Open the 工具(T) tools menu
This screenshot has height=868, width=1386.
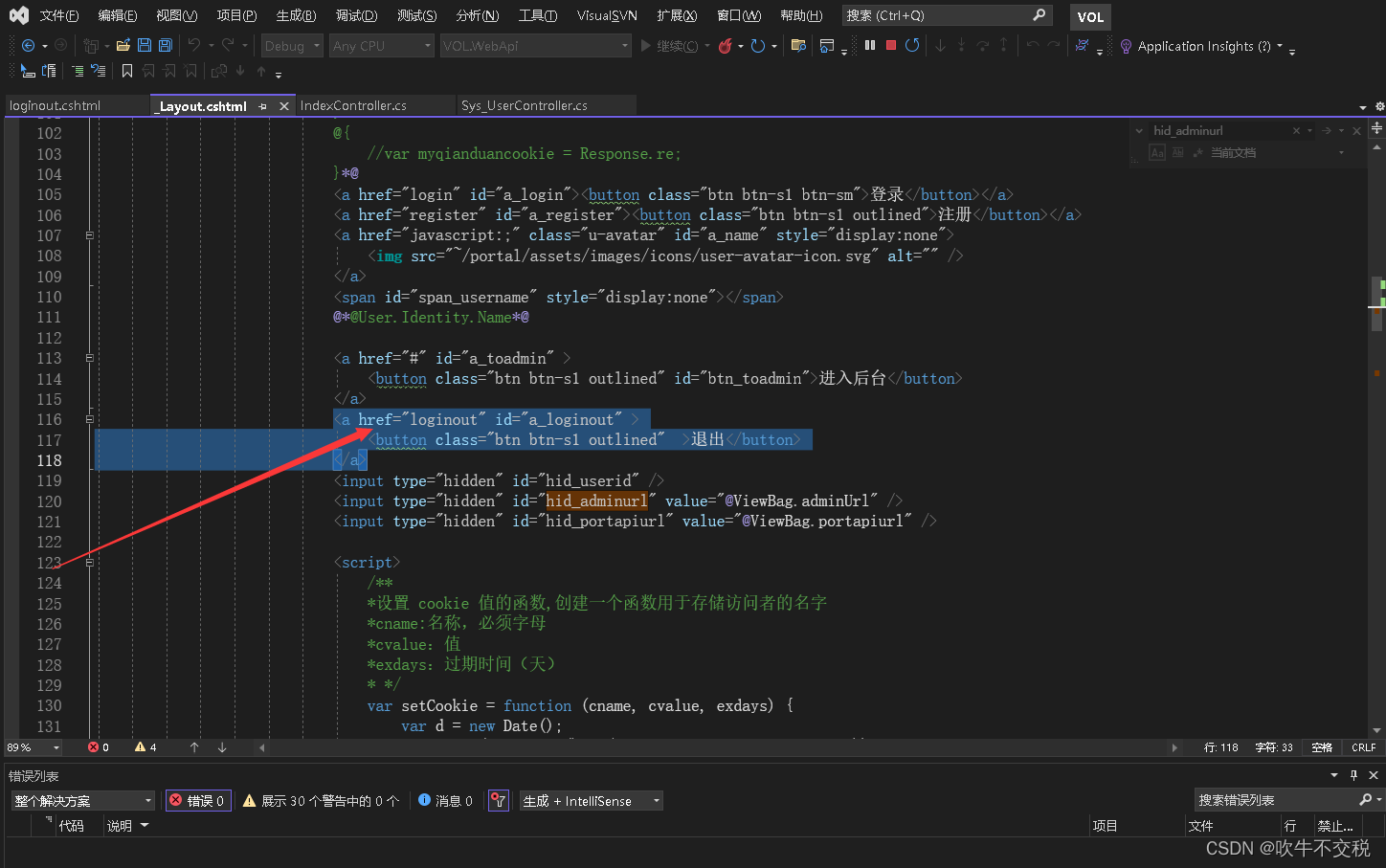tap(538, 15)
